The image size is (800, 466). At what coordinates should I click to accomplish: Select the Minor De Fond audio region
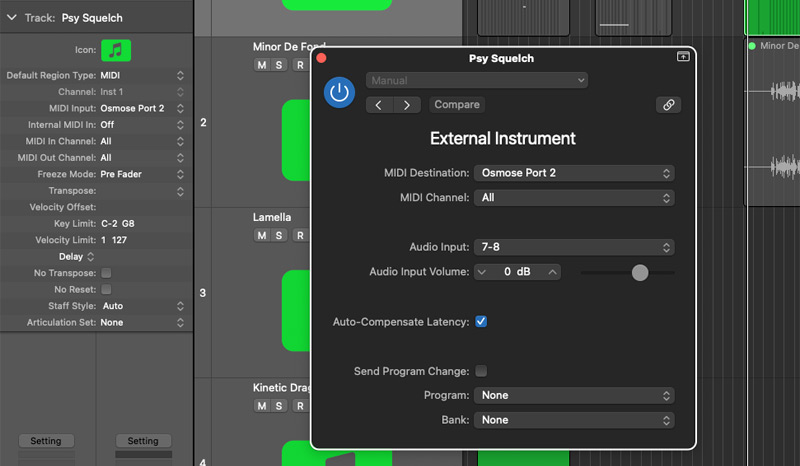(x=772, y=122)
